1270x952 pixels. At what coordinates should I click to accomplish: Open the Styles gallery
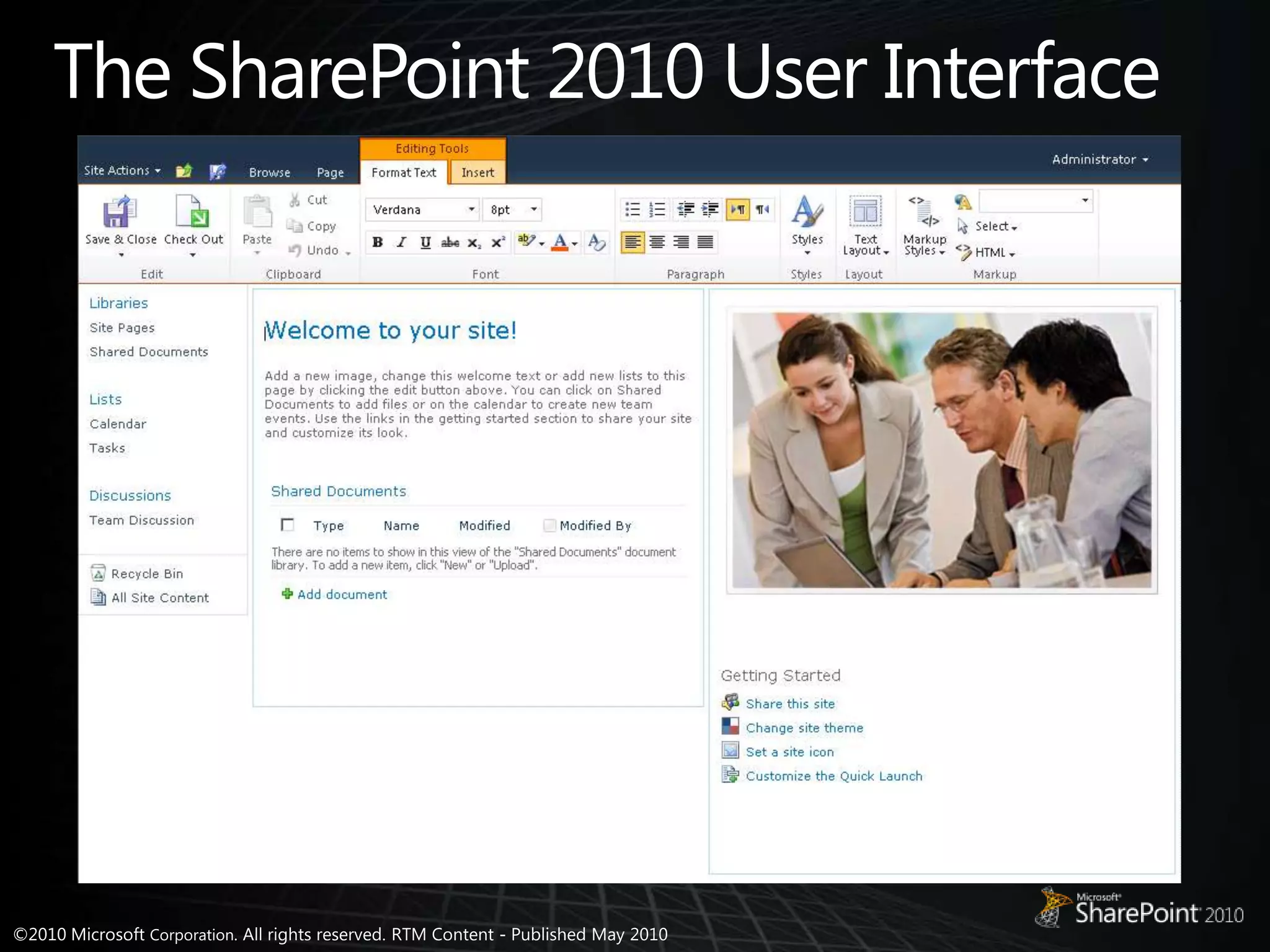tap(807, 224)
